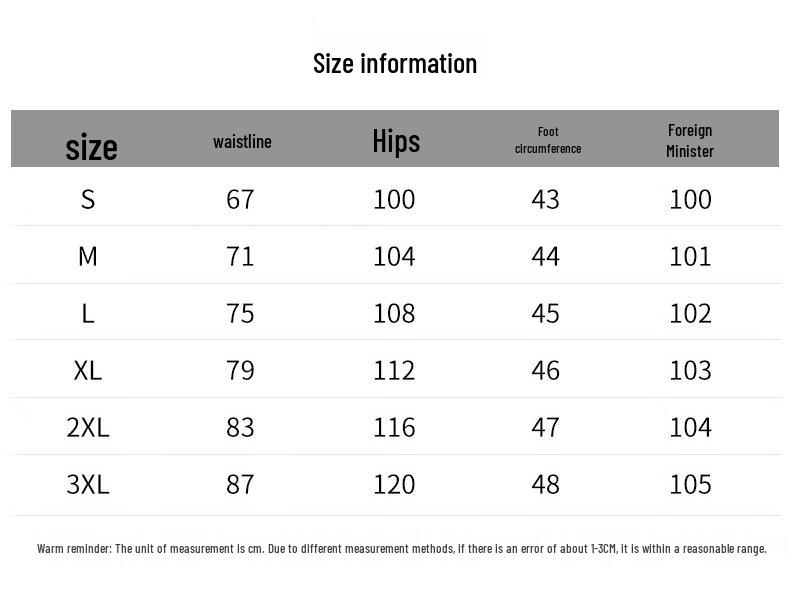Click hips value 108 in L row
The height and width of the screenshot is (593, 790).
394,313
